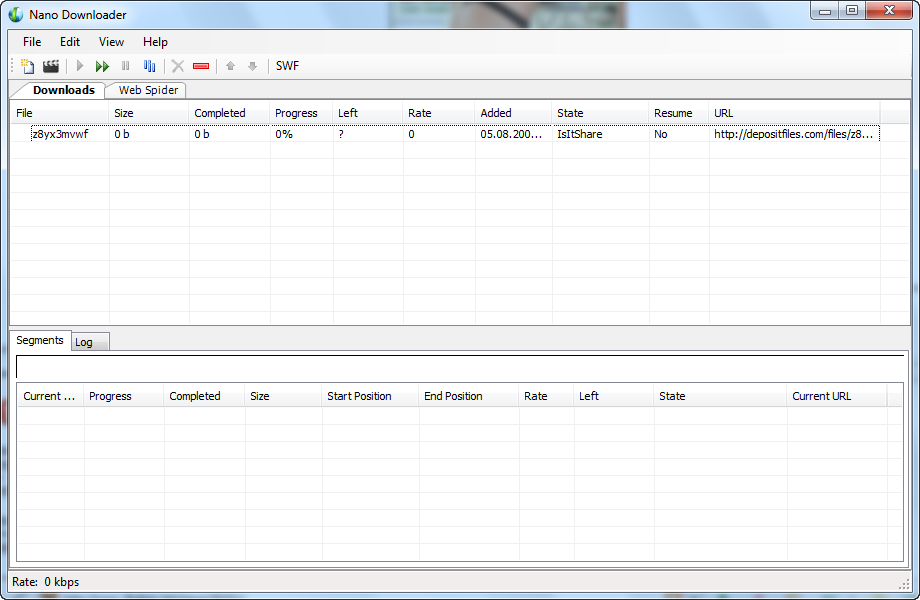
Task: Switch to the Log tab
Action: pyautogui.click(x=85, y=342)
